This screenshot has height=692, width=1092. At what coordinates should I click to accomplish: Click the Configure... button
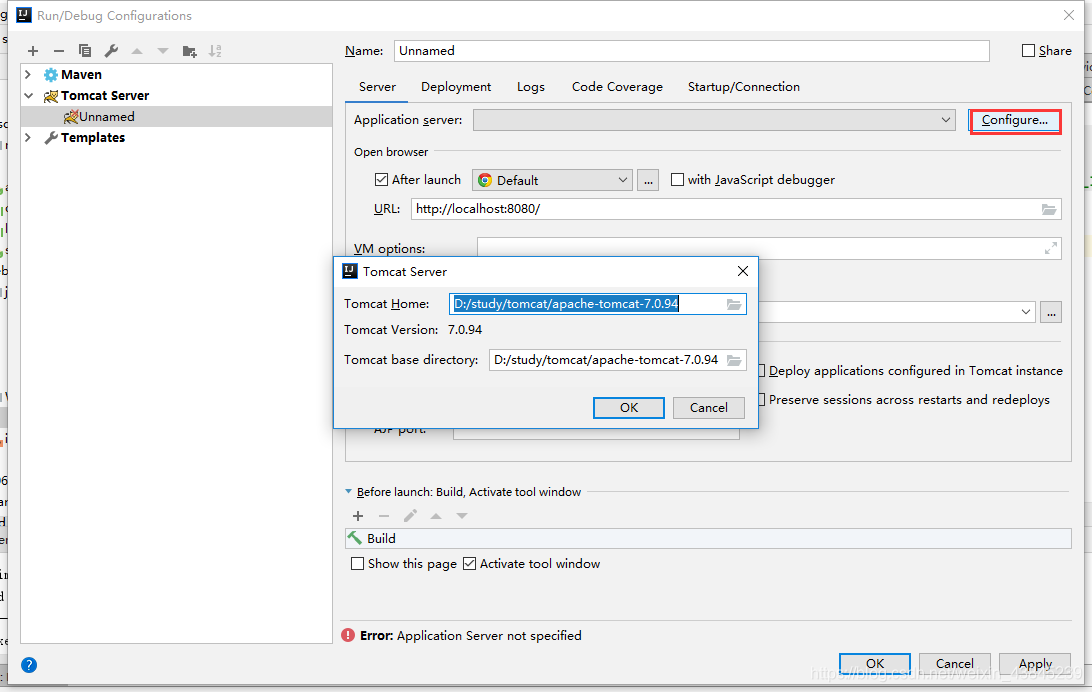(x=1015, y=120)
